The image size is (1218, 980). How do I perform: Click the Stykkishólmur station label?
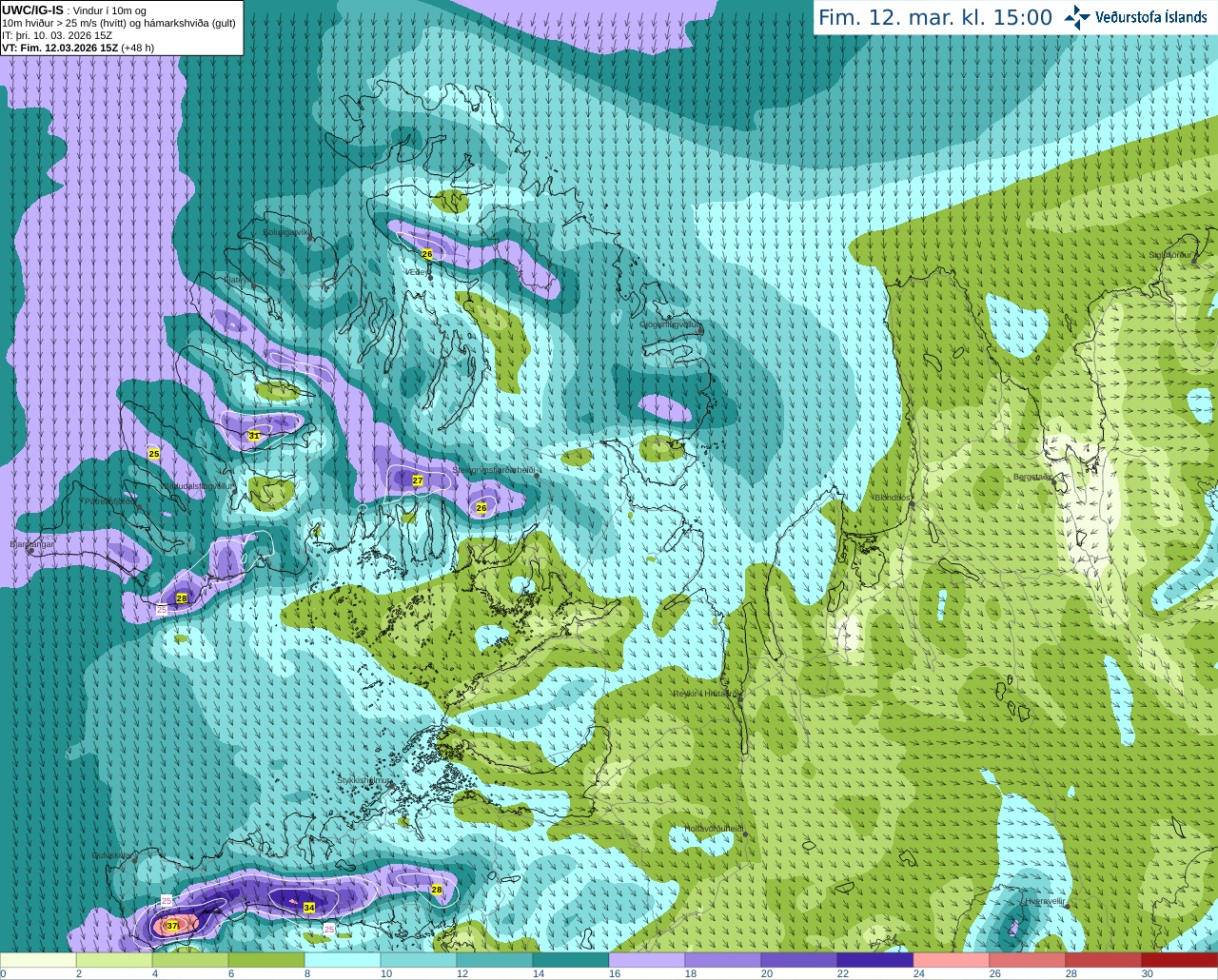pos(363,780)
